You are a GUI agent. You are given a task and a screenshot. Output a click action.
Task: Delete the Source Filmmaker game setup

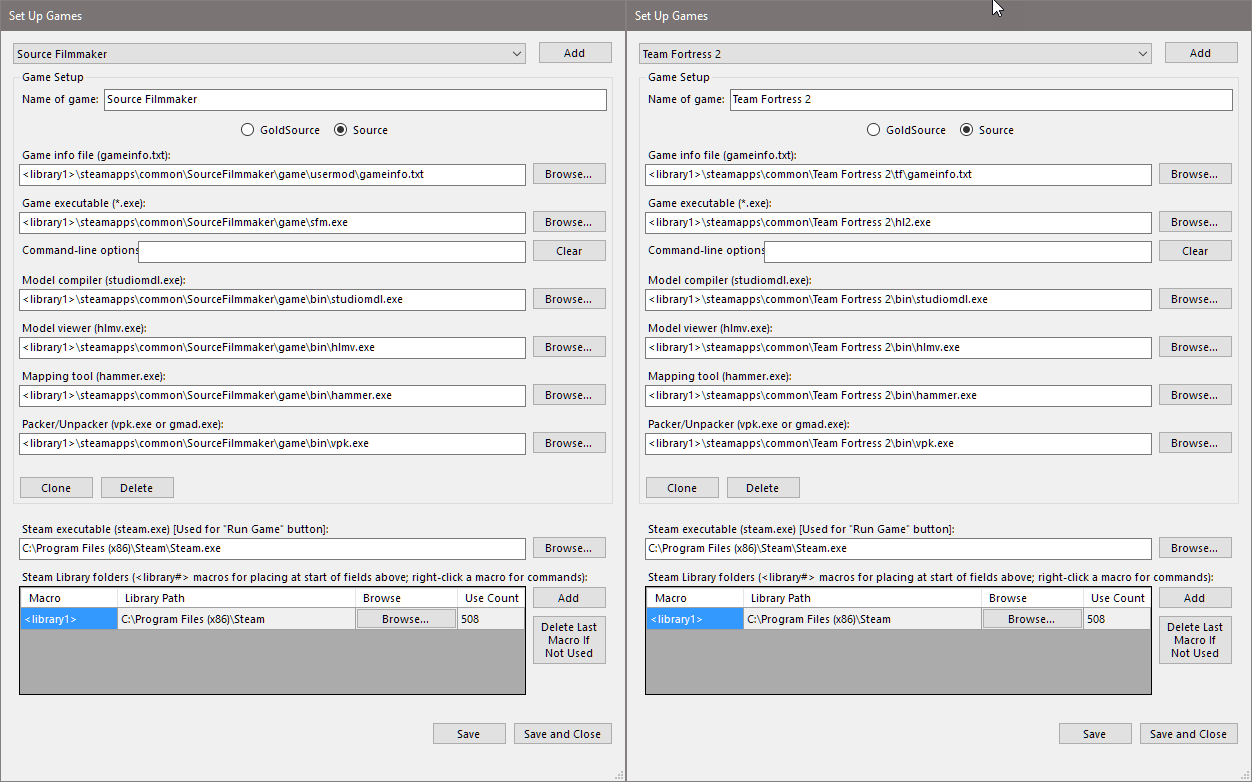tap(137, 488)
